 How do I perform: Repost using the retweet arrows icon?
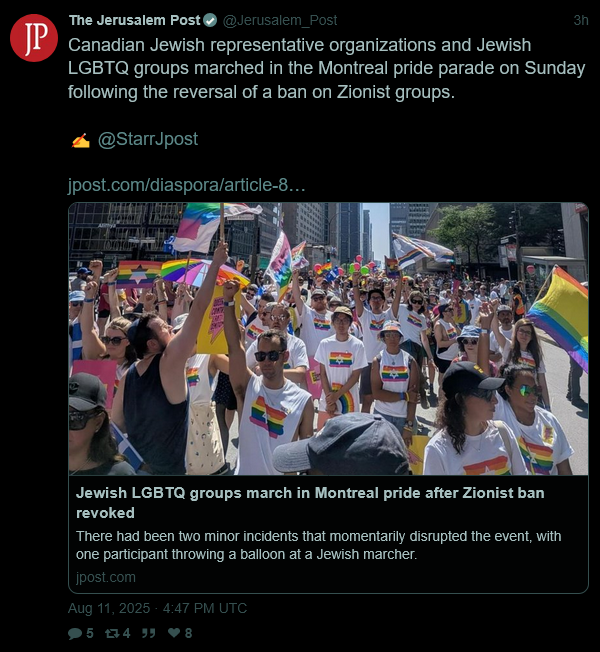point(111,633)
